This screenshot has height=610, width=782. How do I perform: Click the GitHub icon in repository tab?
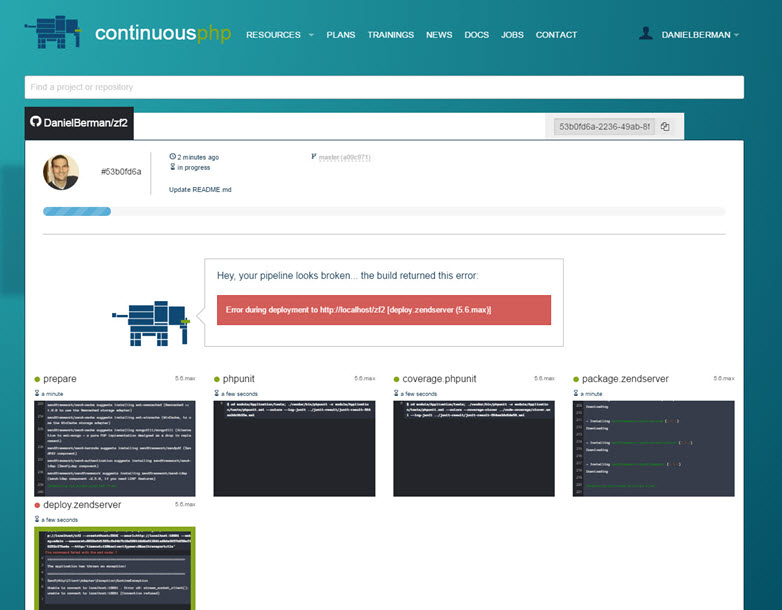(35, 123)
